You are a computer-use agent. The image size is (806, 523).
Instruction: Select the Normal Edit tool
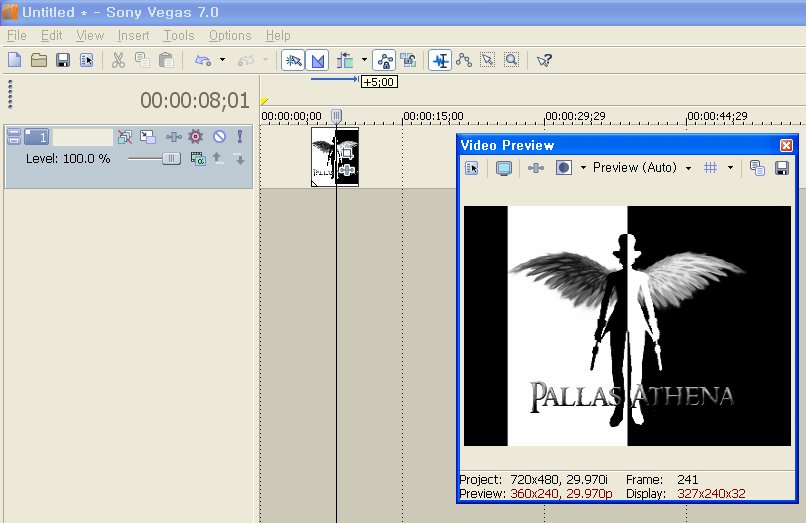click(x=441, y=60)
